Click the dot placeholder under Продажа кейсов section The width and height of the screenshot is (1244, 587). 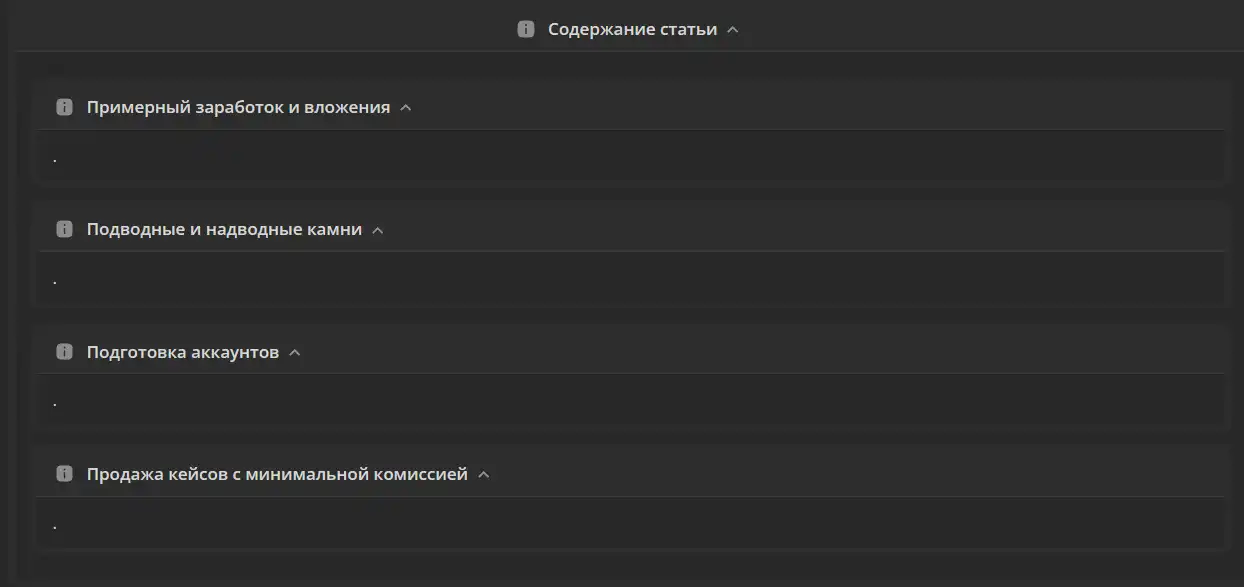tap(54, 527)
